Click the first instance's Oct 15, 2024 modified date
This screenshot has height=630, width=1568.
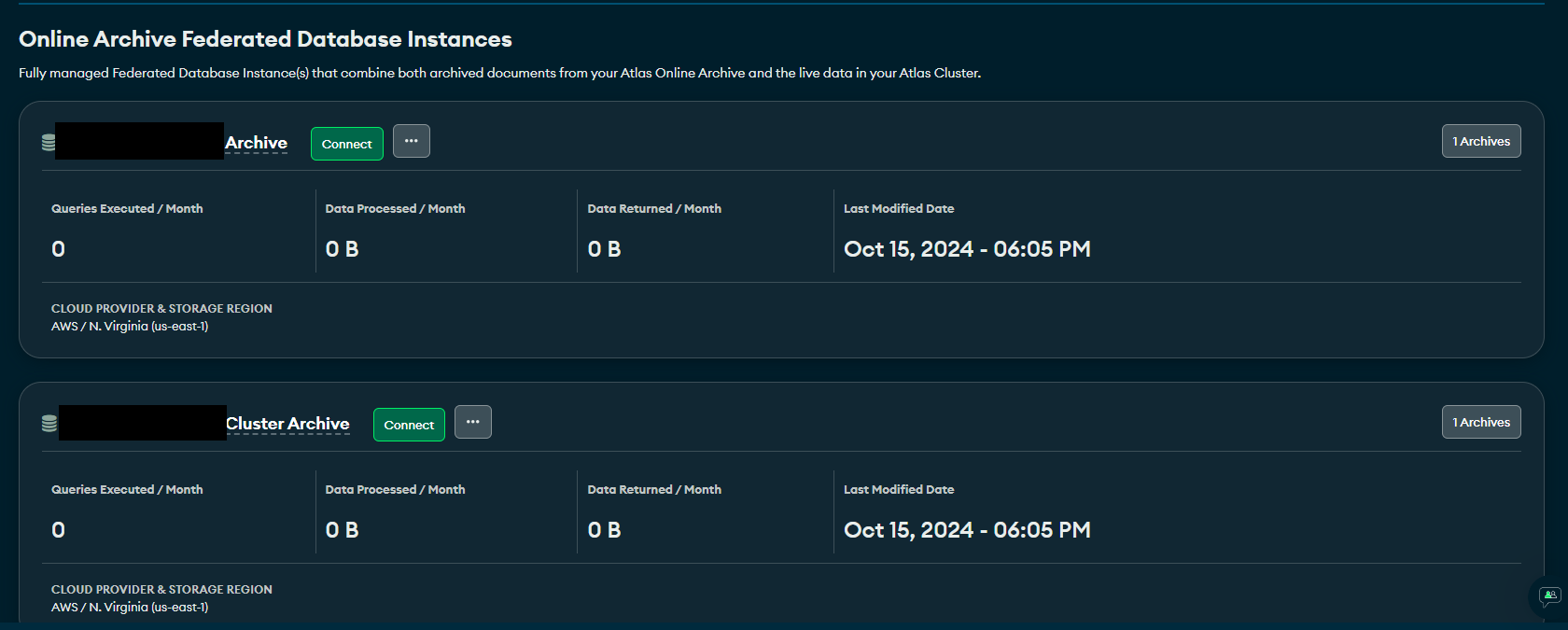click(967, 249)
